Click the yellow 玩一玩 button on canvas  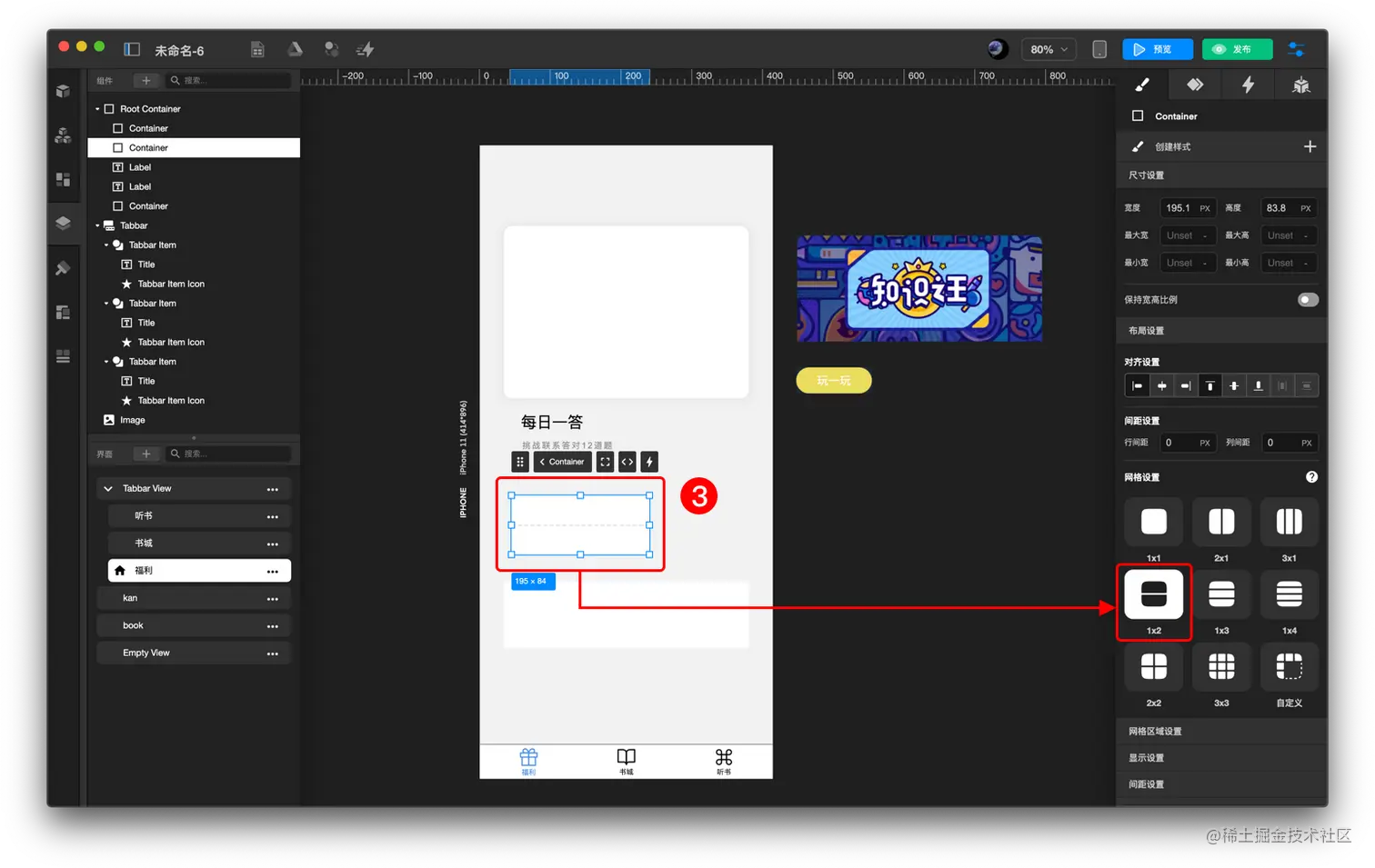pos(834,381)
